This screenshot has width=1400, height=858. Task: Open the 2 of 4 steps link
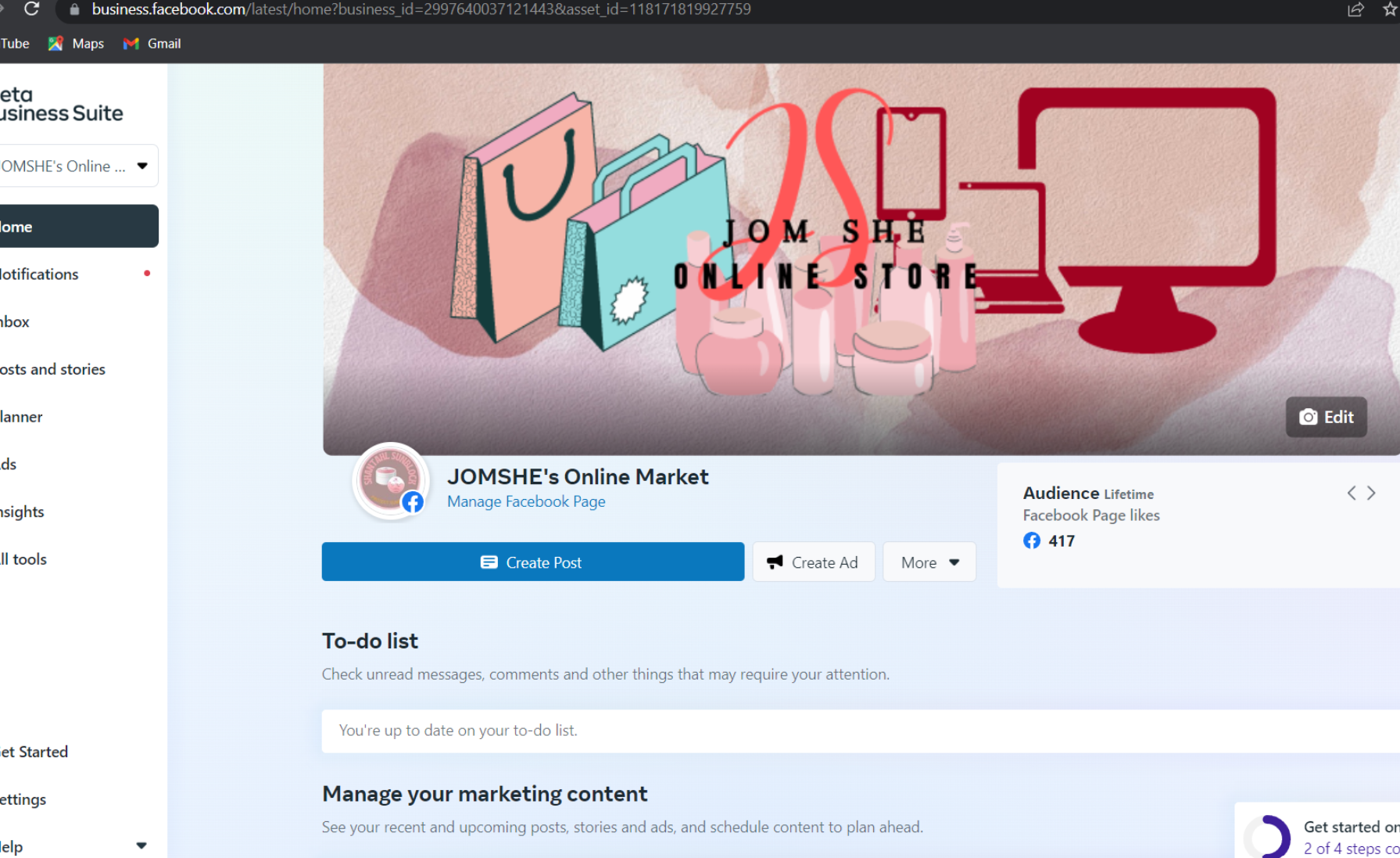(1351, 849)
